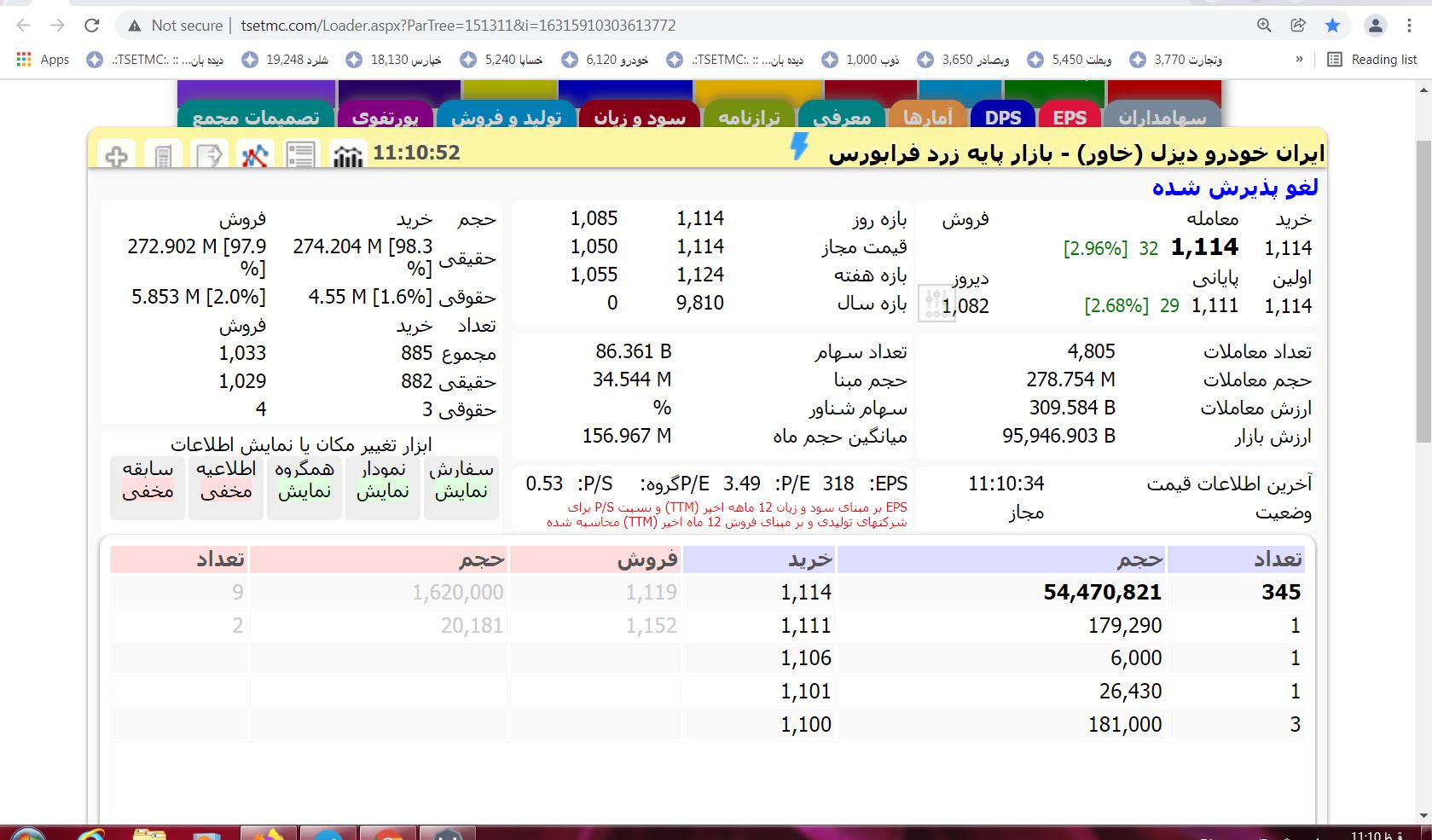Click the clock reading 11:10:52

(416, 153)
